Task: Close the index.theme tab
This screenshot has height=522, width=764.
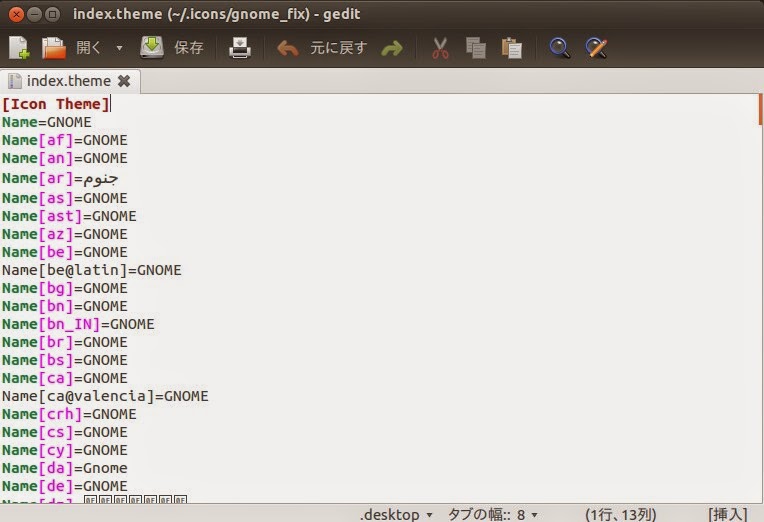Action: pos(124,81)
